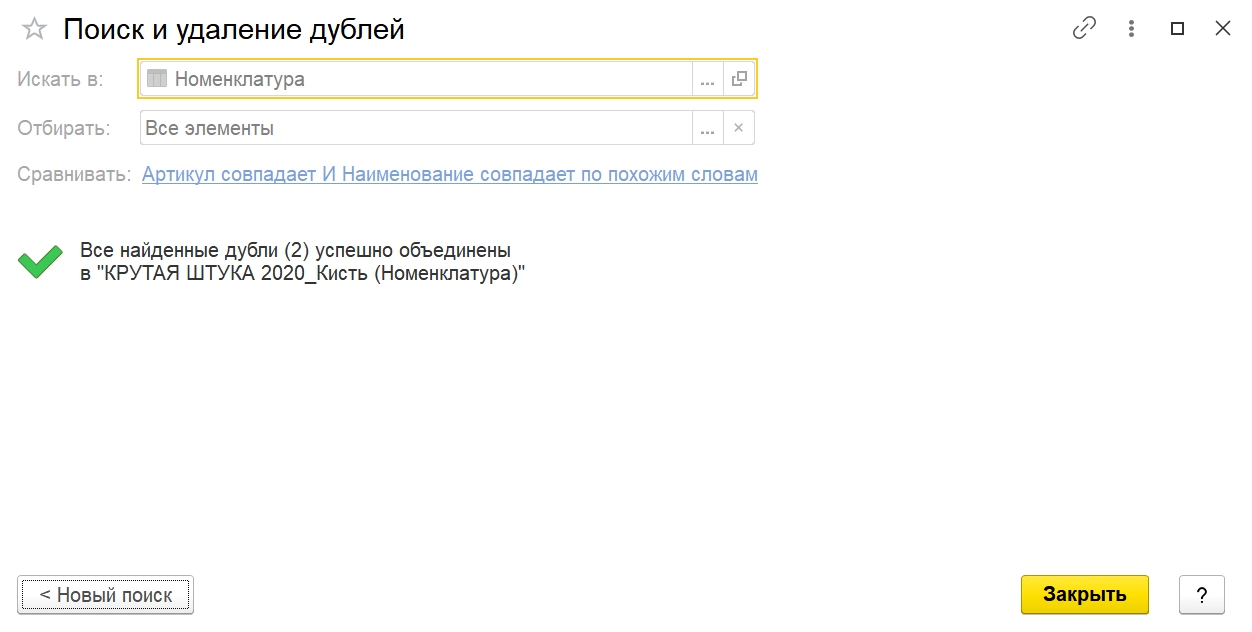Click the Отбирать label
Screen dimensions: 1252x632
pos(63,128)
